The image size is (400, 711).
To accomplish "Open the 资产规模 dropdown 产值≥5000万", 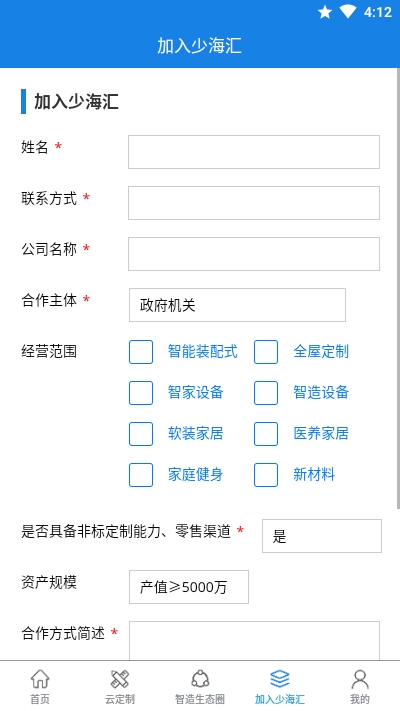I will (x=189, y=587).
